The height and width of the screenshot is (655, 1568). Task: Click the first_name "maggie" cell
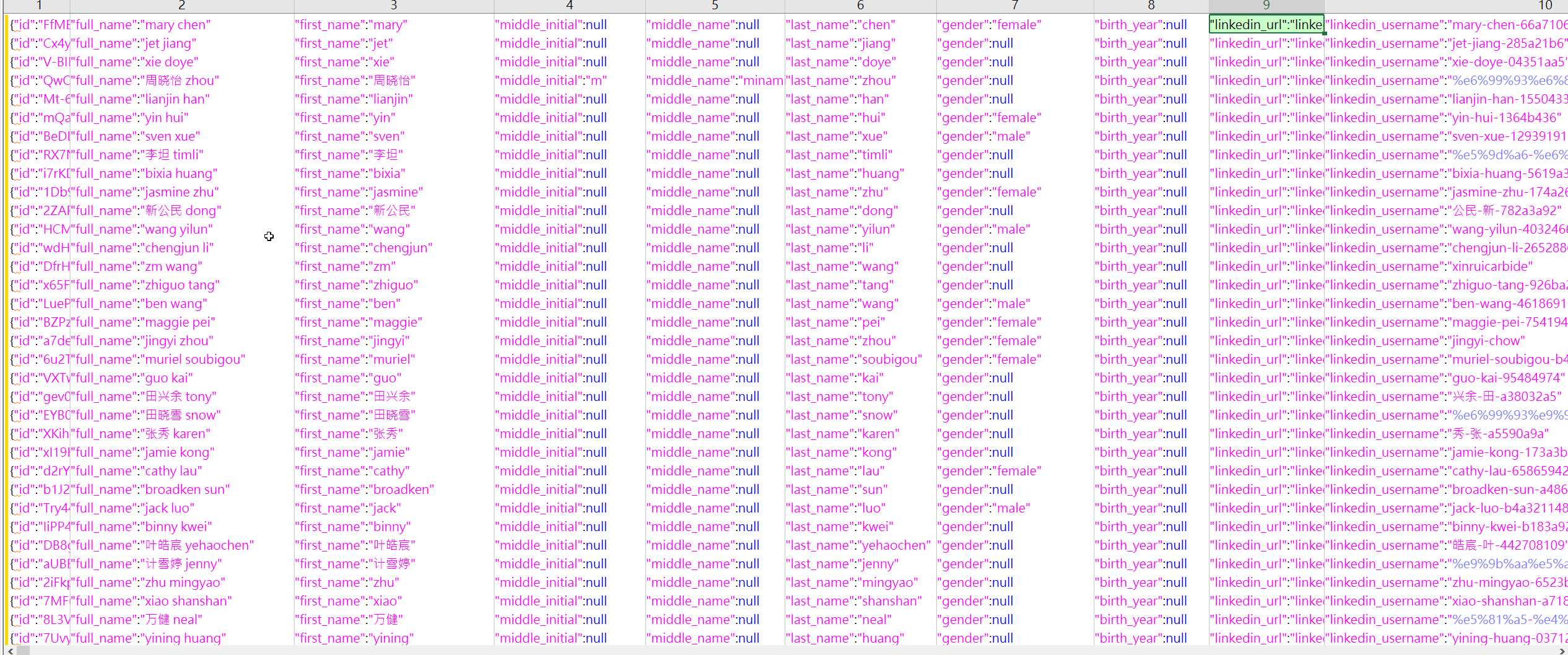click(394, 322)
